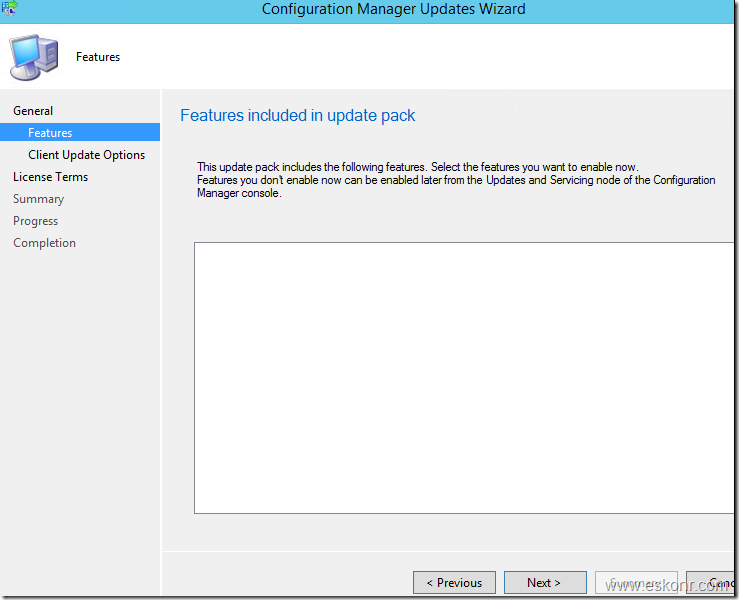The width and height of the screenshot is (739, 600).
Task: Open the Client Update Options step
Action: pos(86,155)
